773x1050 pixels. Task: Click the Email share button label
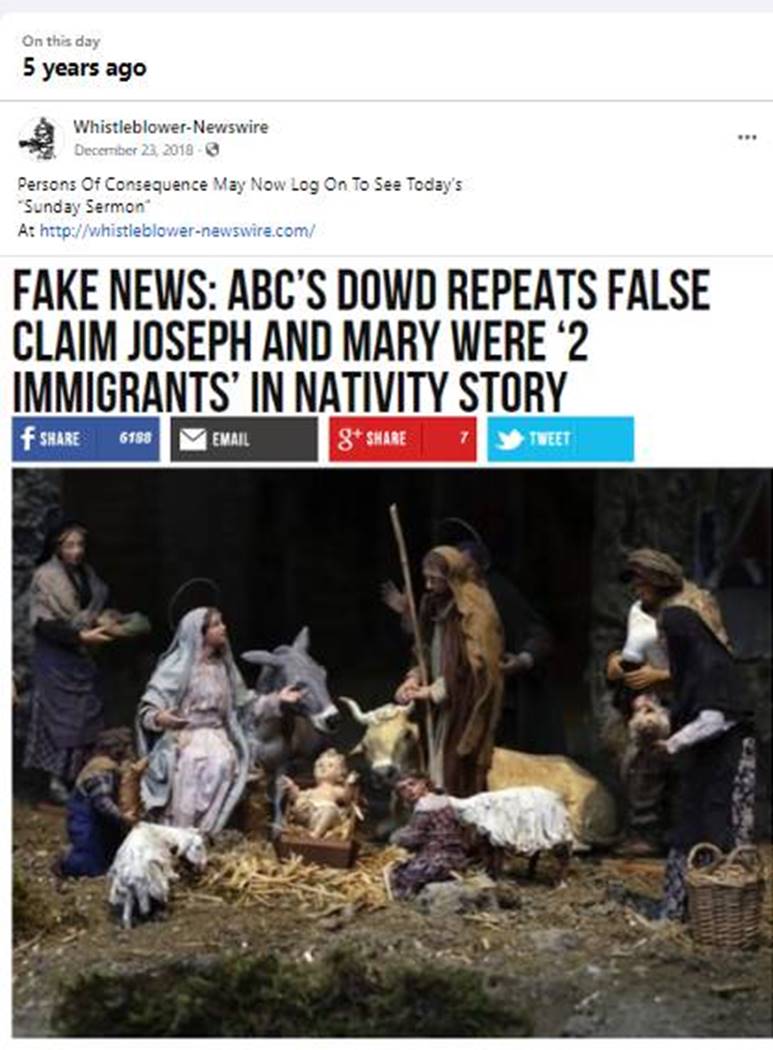230,439
